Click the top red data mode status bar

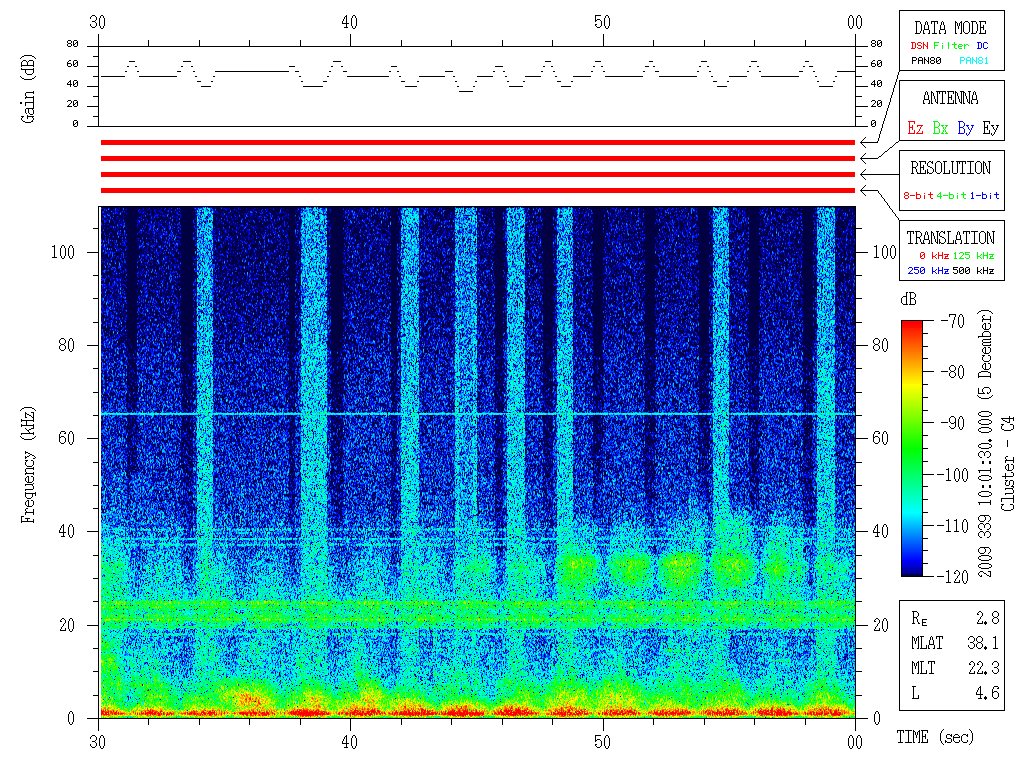[x=477, y=143]
